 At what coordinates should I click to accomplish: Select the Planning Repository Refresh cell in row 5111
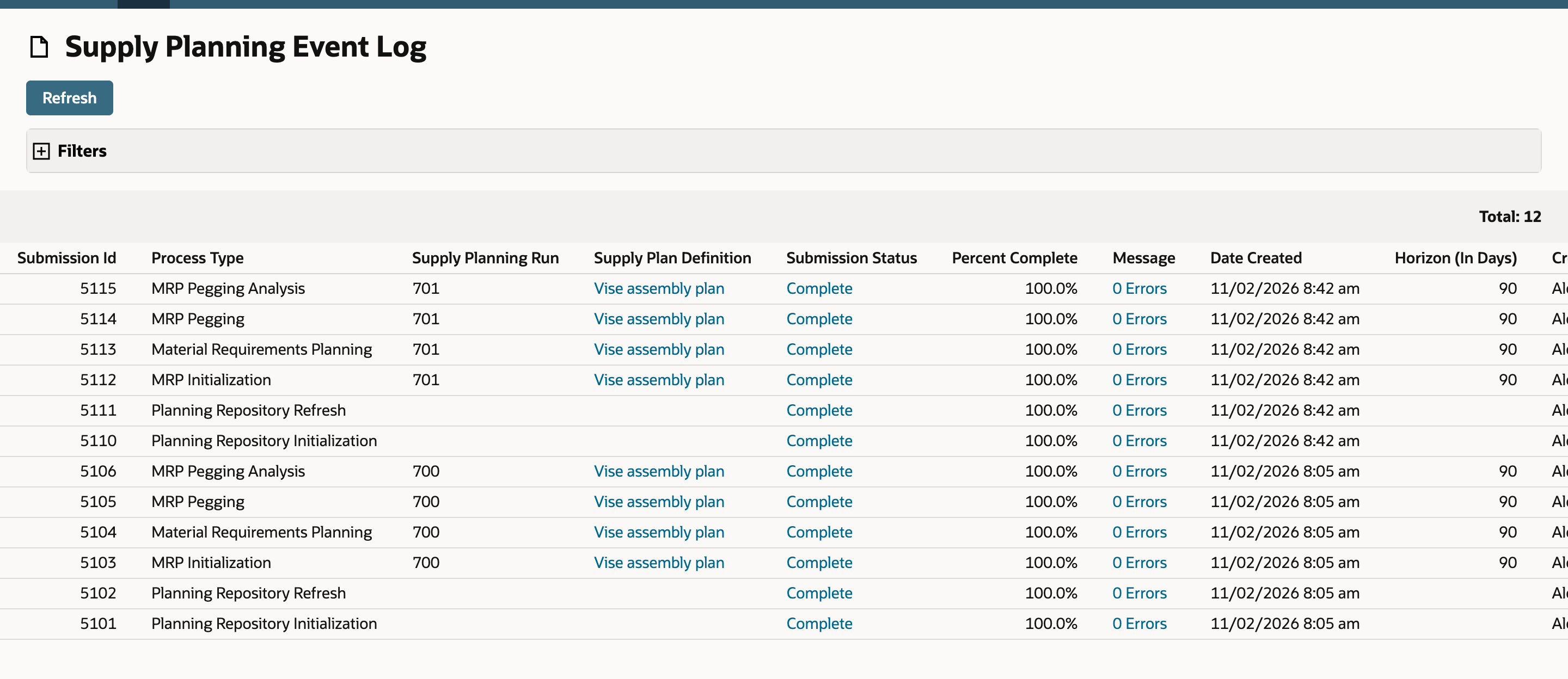[248, 410]
